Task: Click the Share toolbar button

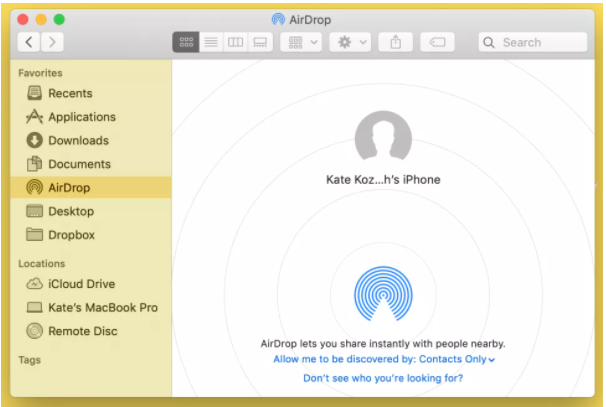Action: [395, 42]
